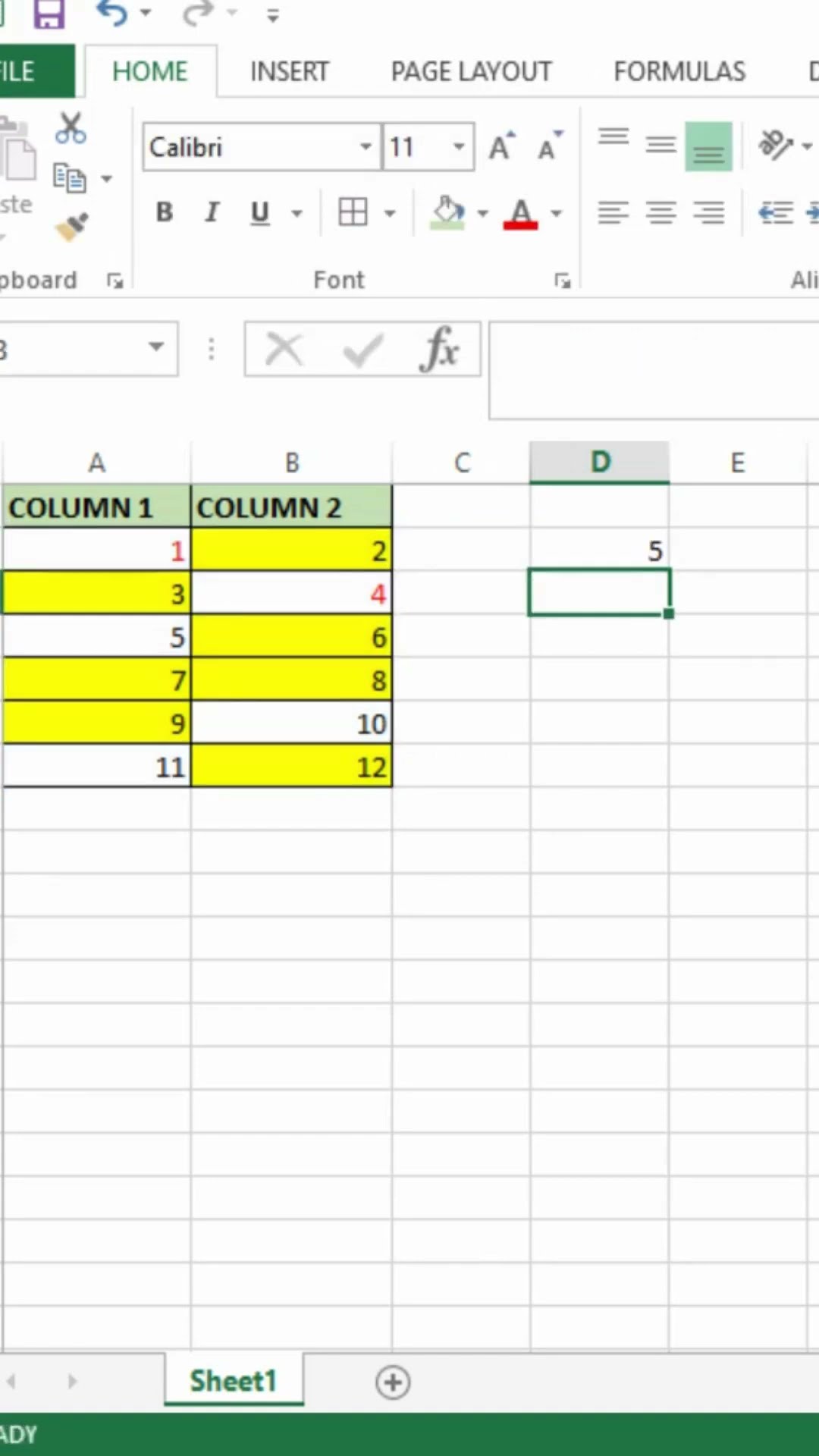
Task: Click the Increase Font Size icon
Action: click(x=500, y=146)
